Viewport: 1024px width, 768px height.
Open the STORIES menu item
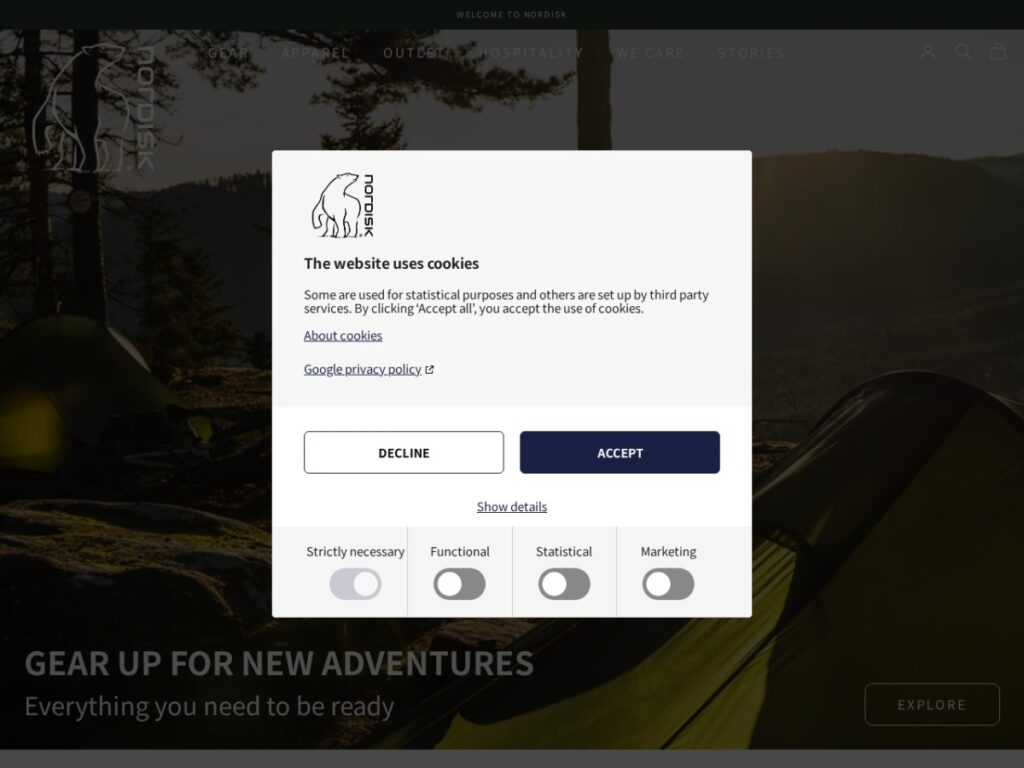point(751,53)
